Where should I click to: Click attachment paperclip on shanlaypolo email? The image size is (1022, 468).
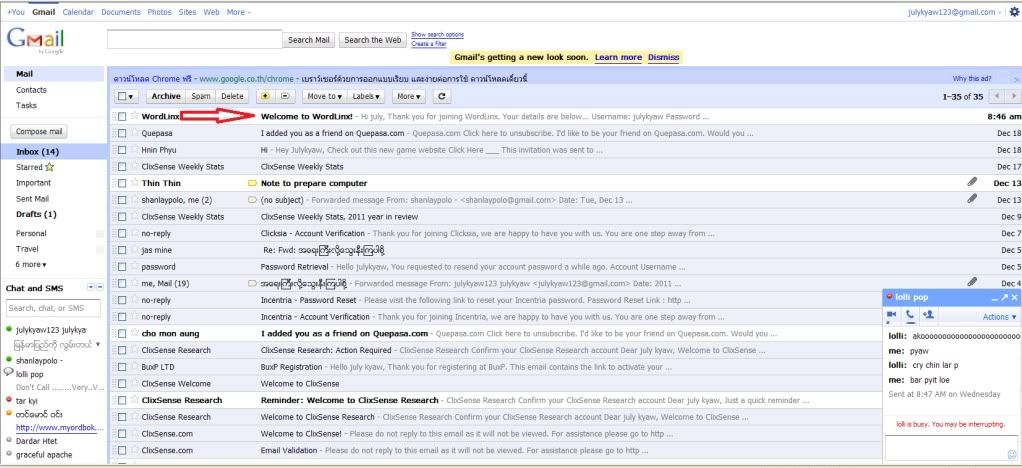point(972,198)
